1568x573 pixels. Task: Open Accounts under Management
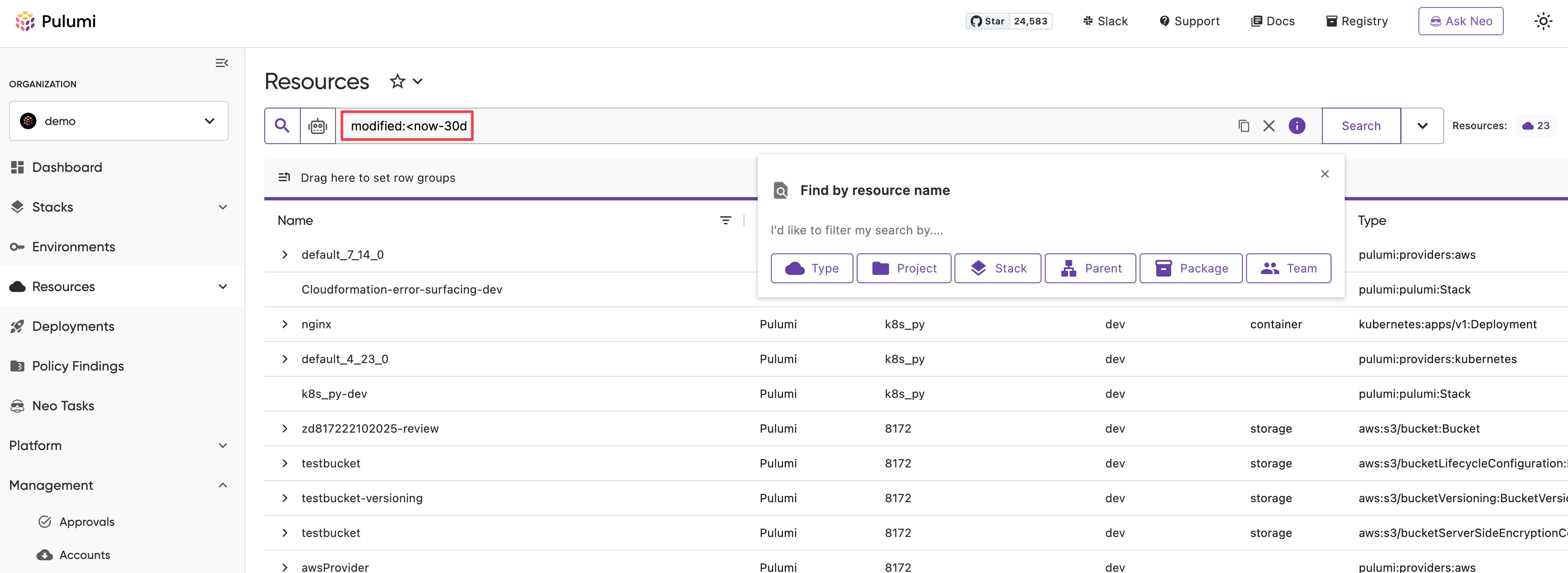click(85, 555)
